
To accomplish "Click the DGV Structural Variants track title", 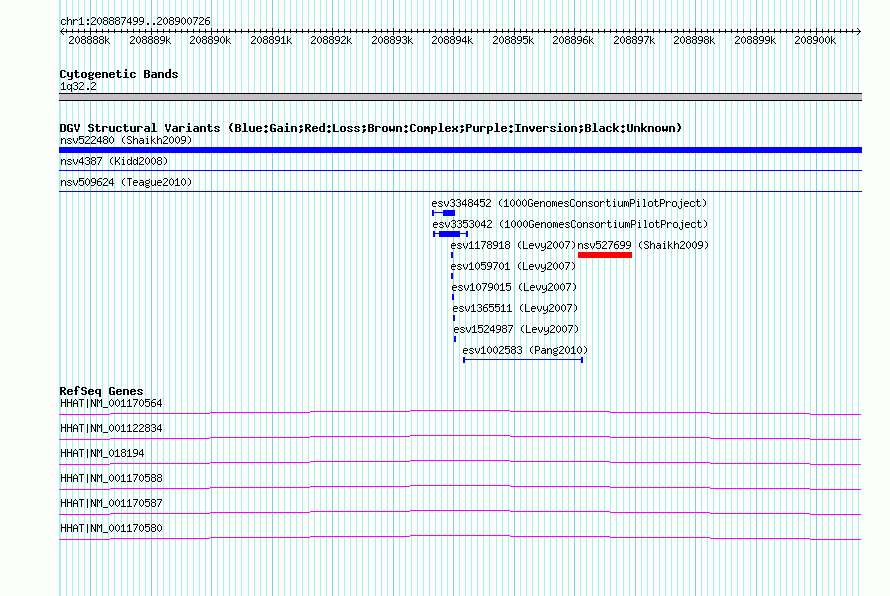I will pyautogui.click(x=371, y=128).
